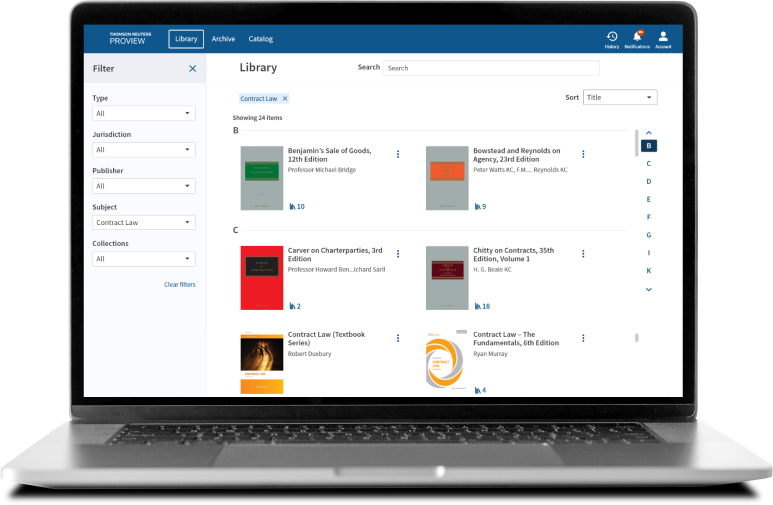773x505 pixels.
Task: Expand the Jurisdiction filter dropdown
Action: click(143, 150)
